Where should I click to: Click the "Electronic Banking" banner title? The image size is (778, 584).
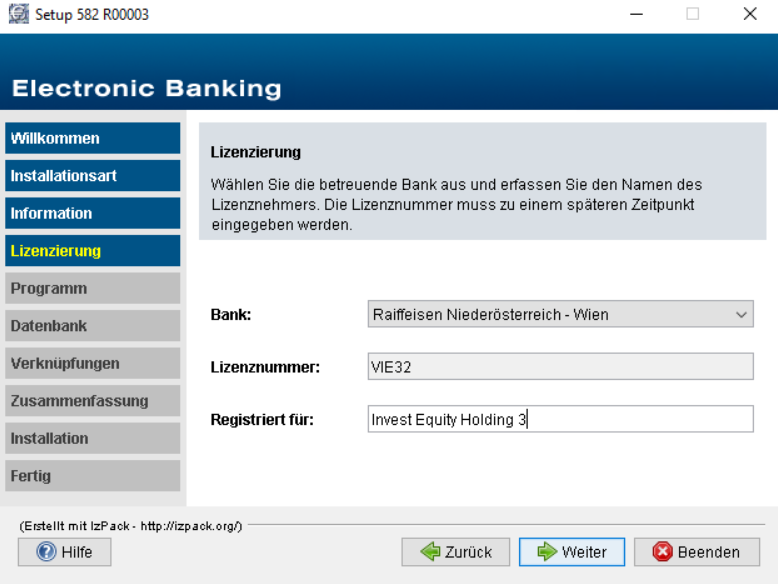point(146,88)
